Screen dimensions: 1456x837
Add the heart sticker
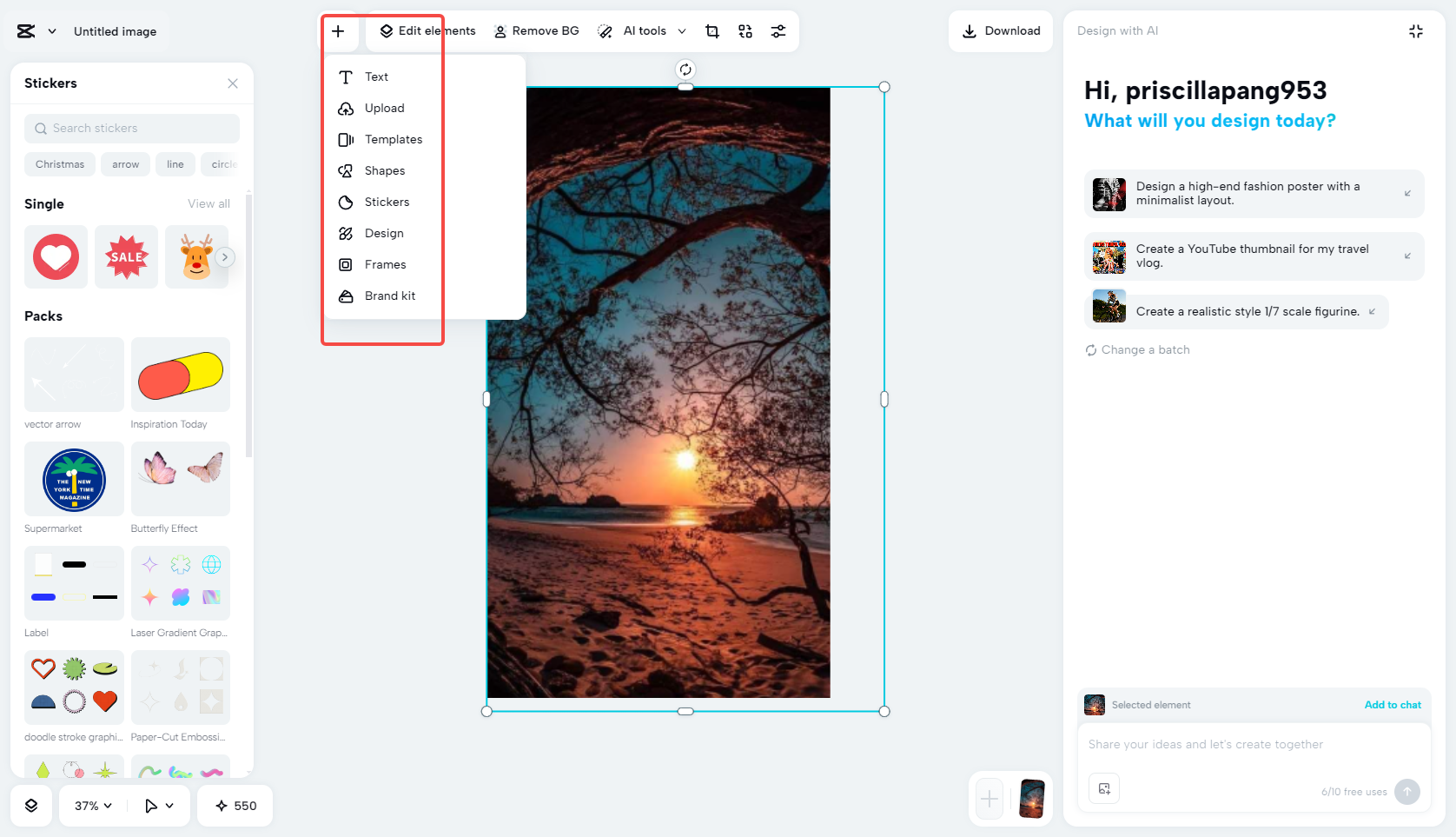tap(56, 257)
